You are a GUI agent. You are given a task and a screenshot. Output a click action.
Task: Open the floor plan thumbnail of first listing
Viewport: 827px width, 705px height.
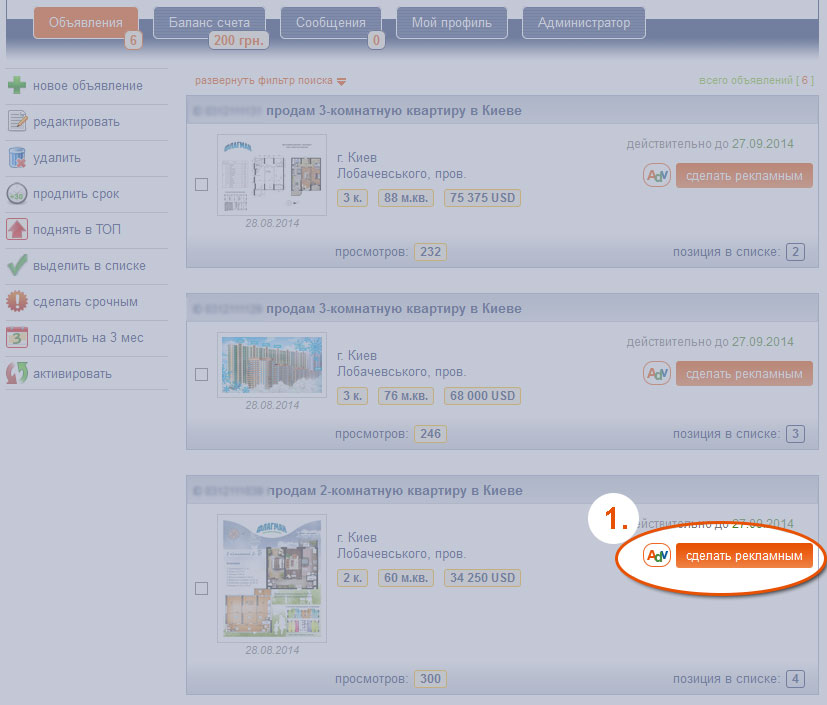pyautogui.click(x=271, y=174)
